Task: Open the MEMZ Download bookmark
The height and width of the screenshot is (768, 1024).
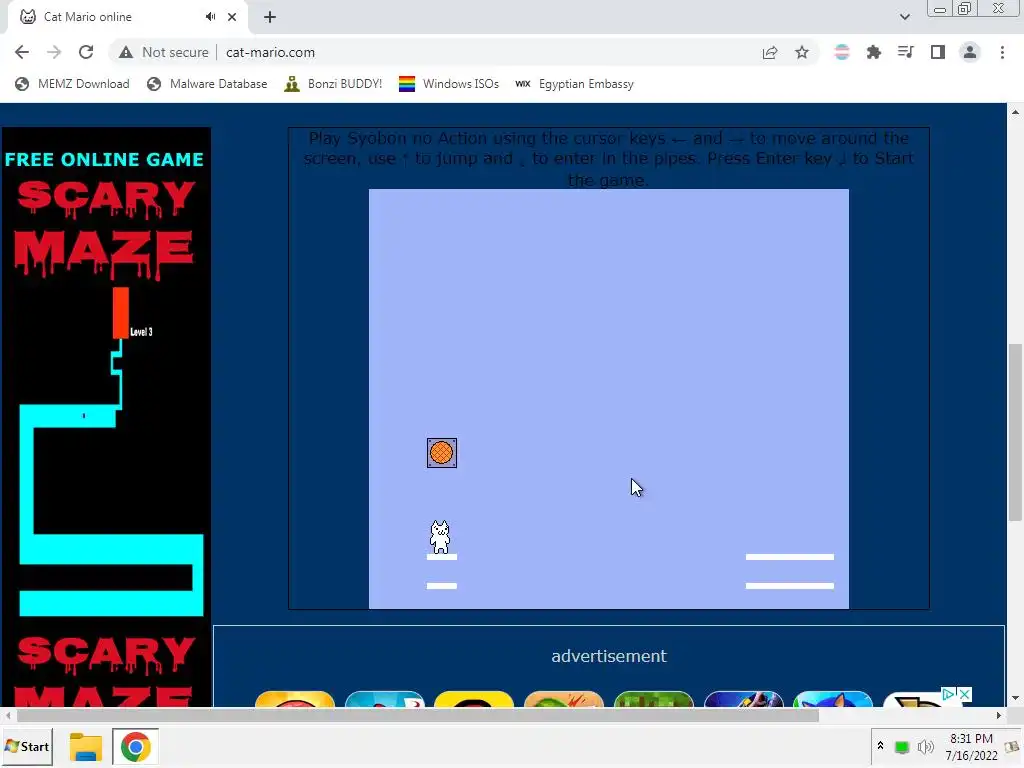Action: (x=72, y=84)
